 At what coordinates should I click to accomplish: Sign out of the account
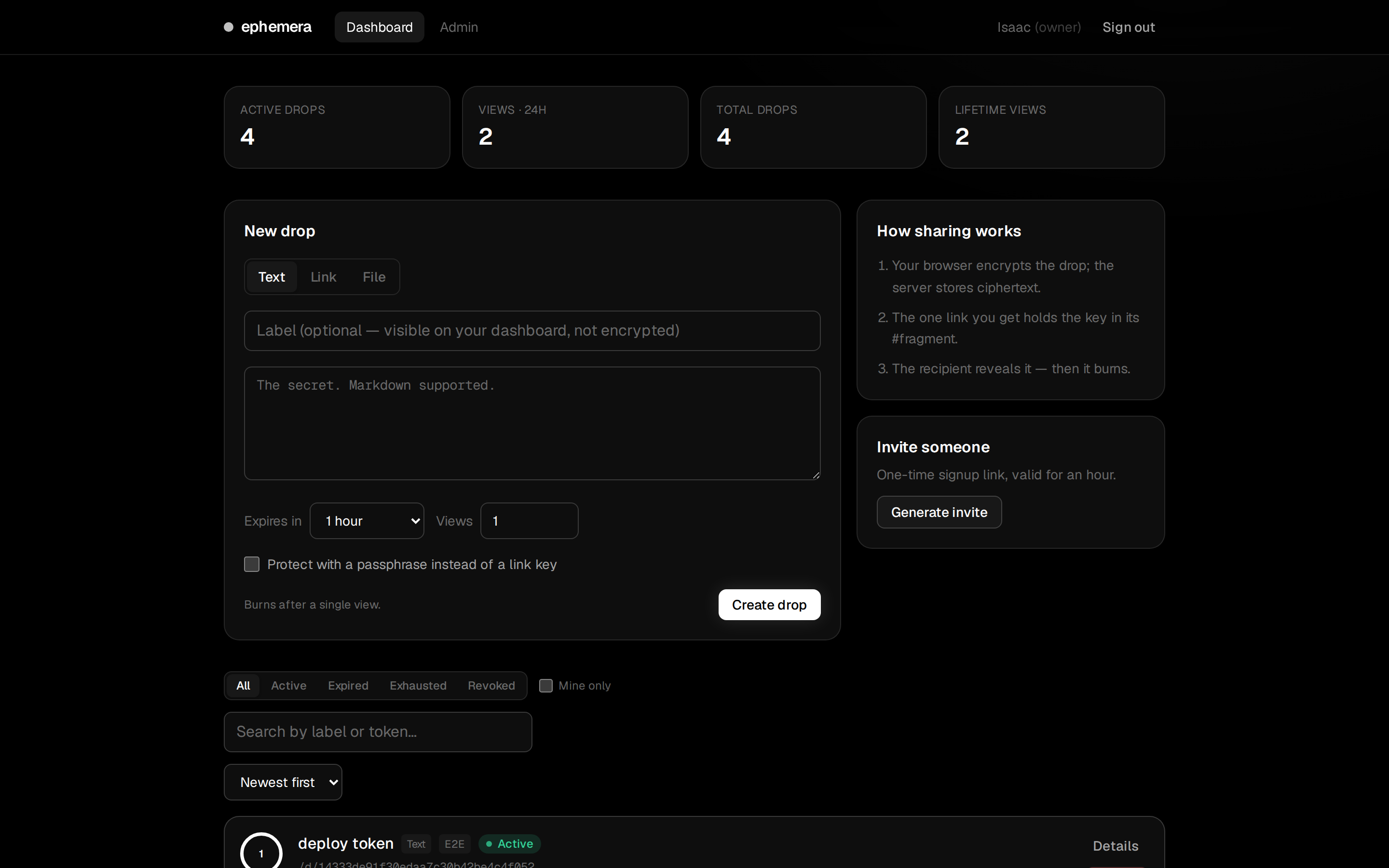click(1129, 27)
